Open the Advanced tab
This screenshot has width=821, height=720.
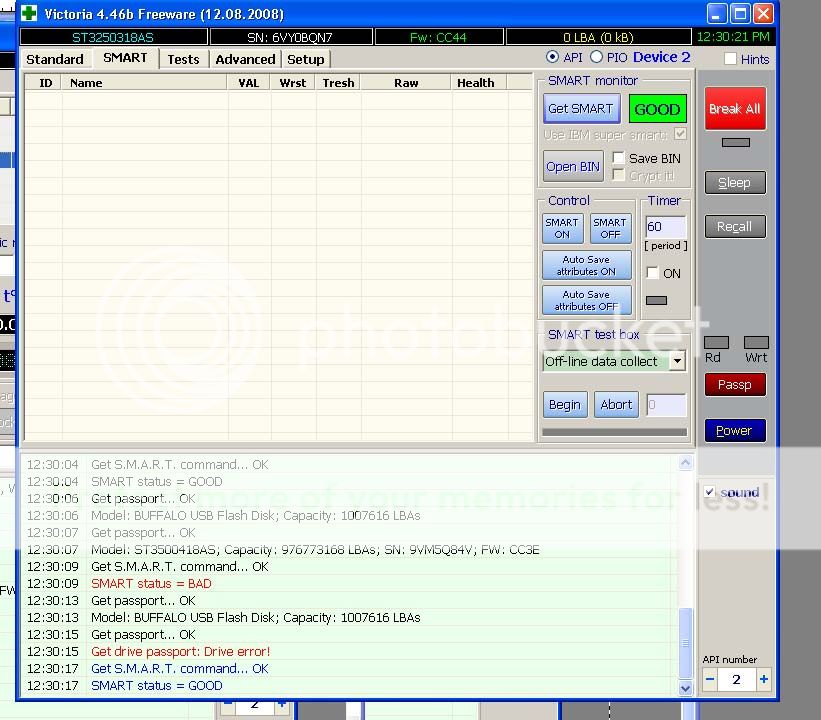pyautogui.click(x=245, y=59)
